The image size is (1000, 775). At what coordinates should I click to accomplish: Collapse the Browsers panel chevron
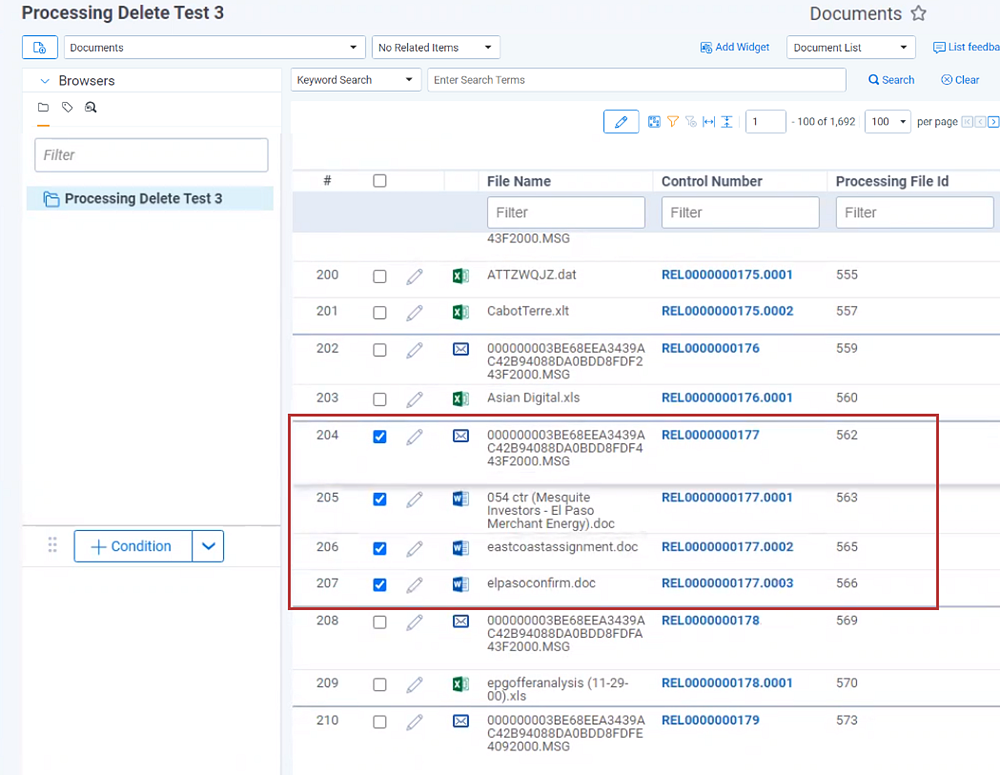click(45, 81)
